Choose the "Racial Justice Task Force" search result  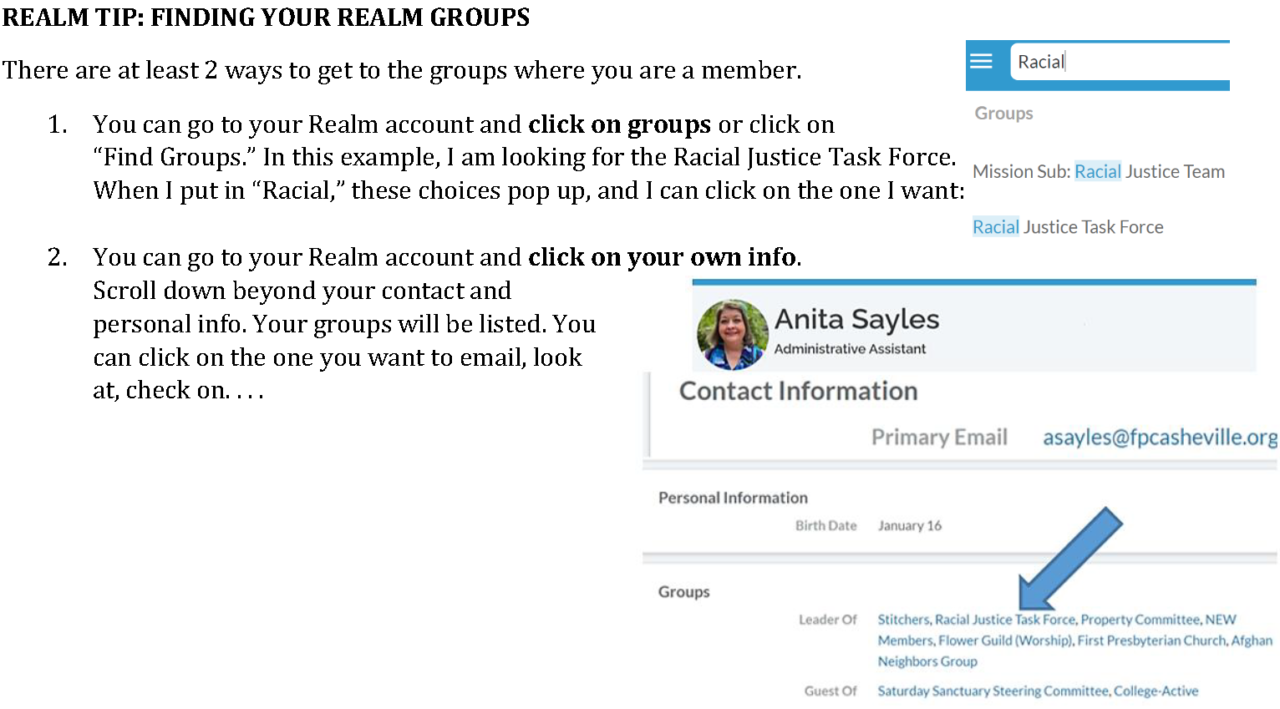(1068, 227)
